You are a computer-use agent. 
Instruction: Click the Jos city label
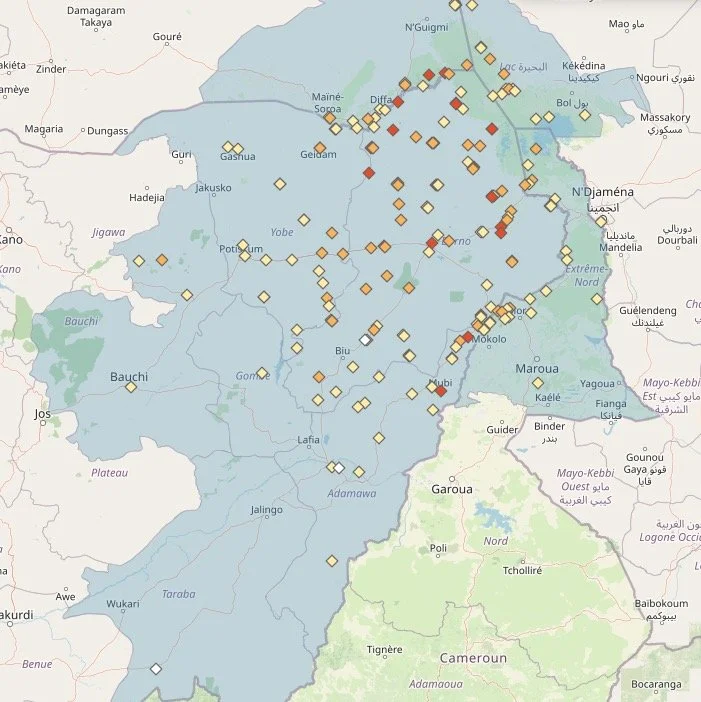coord(42,413)
